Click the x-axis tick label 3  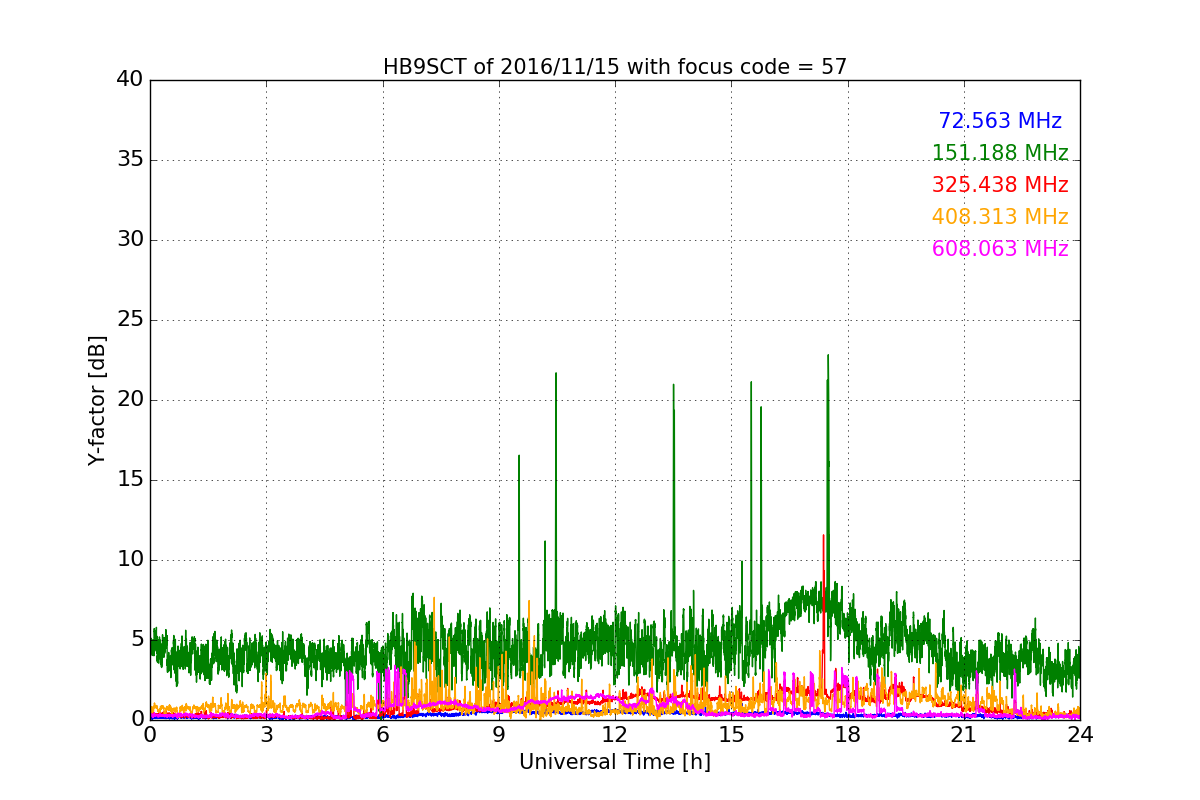pyautogui.click(x=266, y=734)
